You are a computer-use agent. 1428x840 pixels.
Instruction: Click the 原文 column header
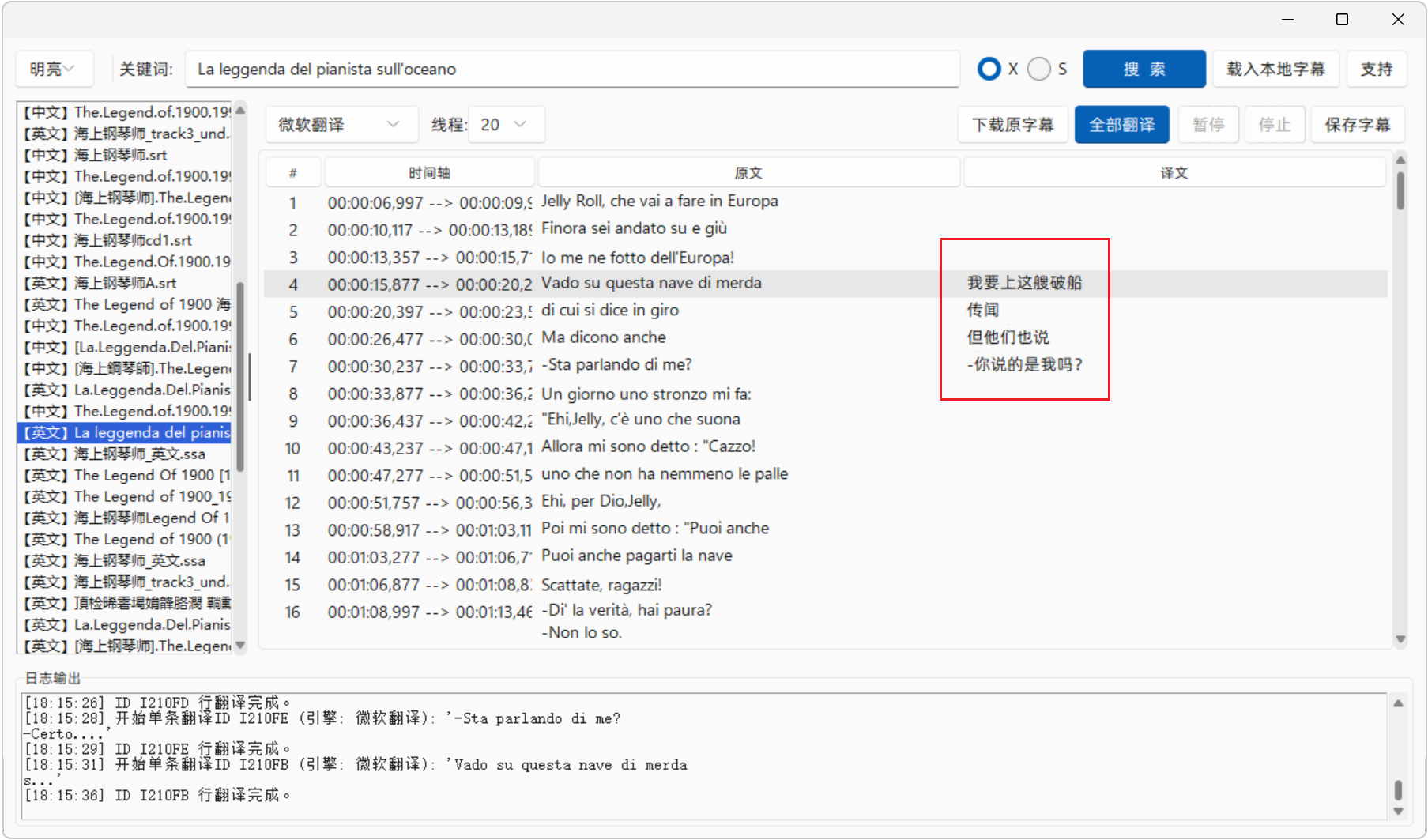point(748,173)
